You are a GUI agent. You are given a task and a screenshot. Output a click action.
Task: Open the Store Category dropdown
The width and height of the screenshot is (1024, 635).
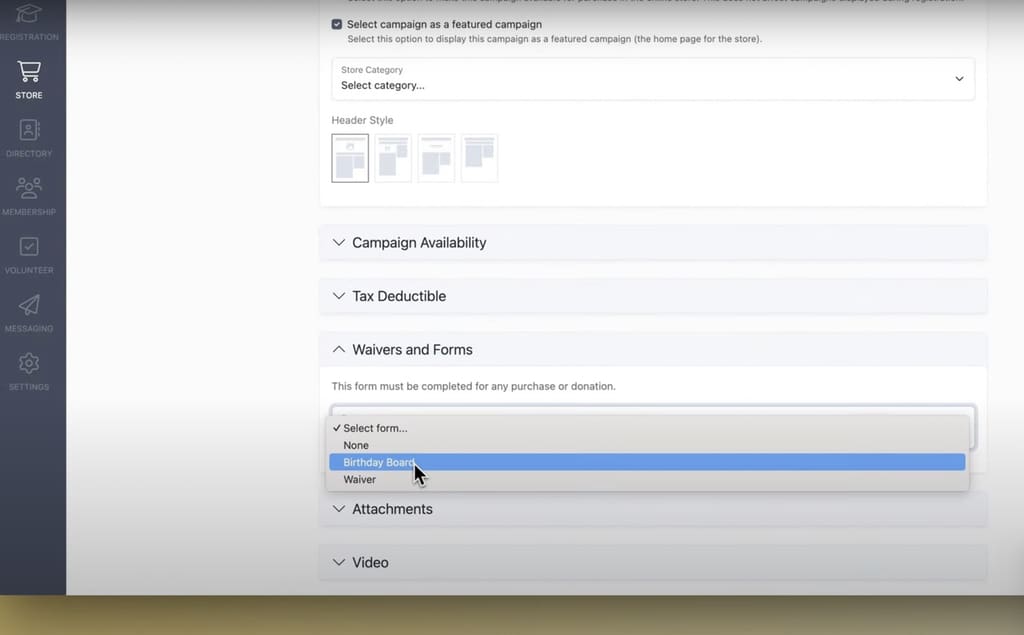coord(653,78)
